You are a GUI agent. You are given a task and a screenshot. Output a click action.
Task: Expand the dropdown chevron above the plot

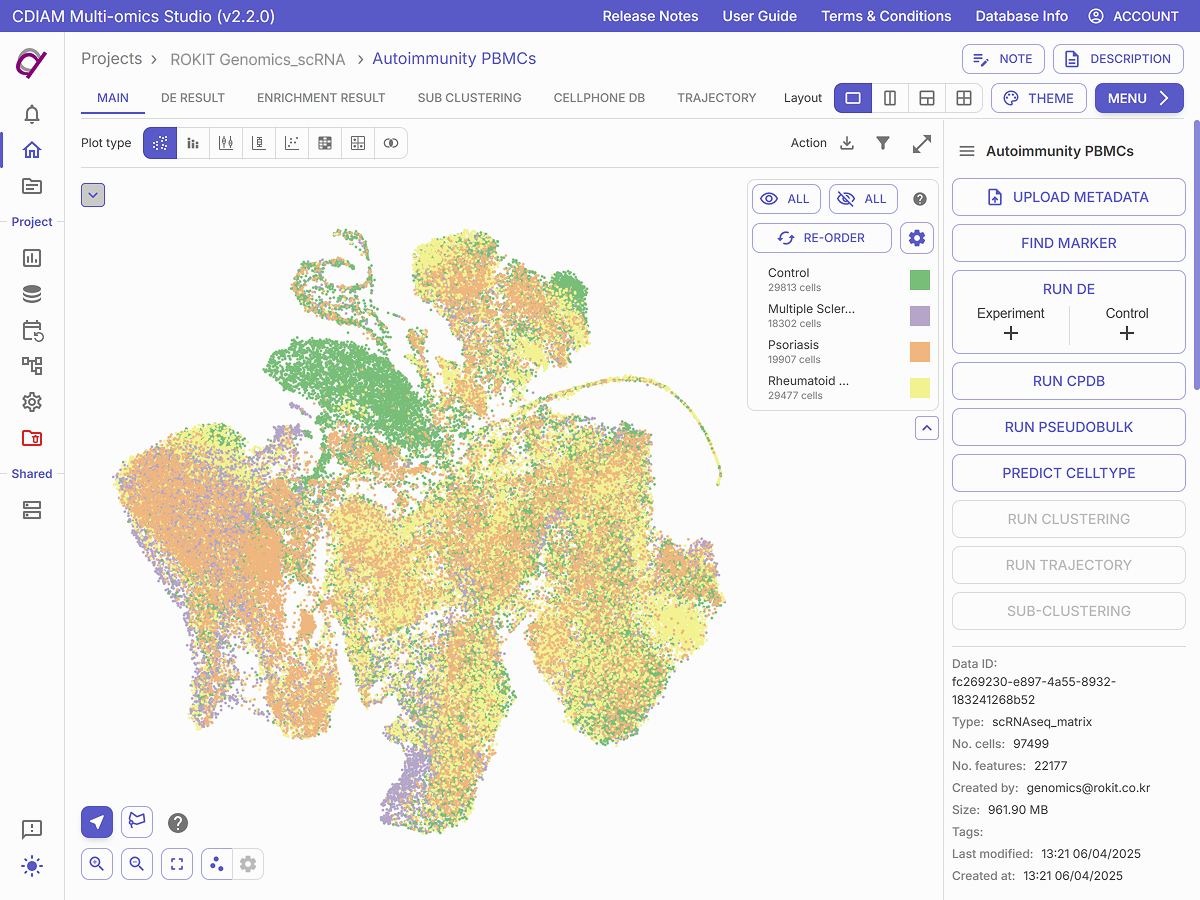[93, 195]
